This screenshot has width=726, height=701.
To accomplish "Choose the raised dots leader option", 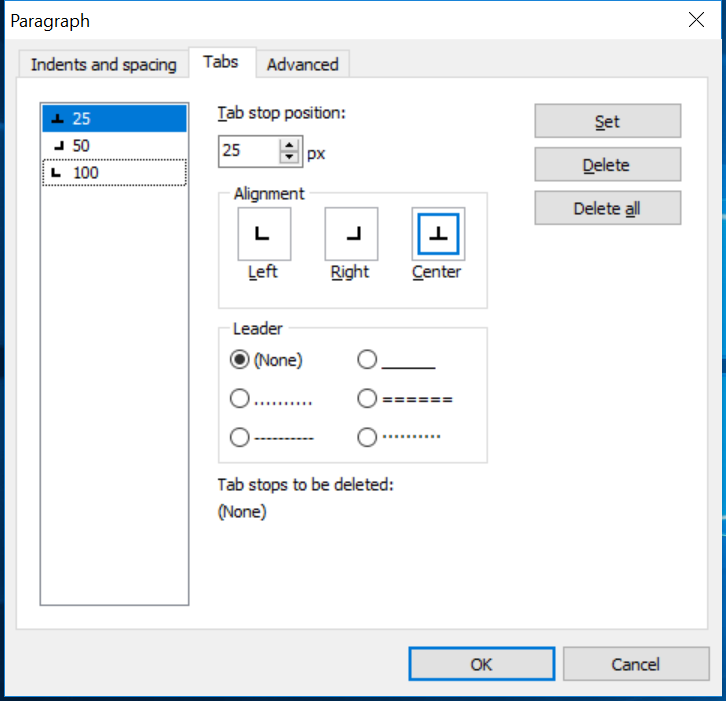I will point(367,437).
